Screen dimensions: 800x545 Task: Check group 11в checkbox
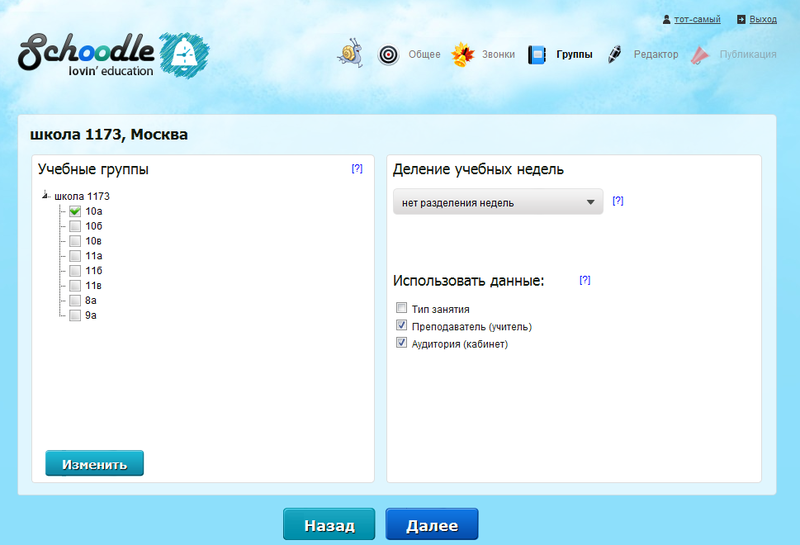[x=75, y=285]
